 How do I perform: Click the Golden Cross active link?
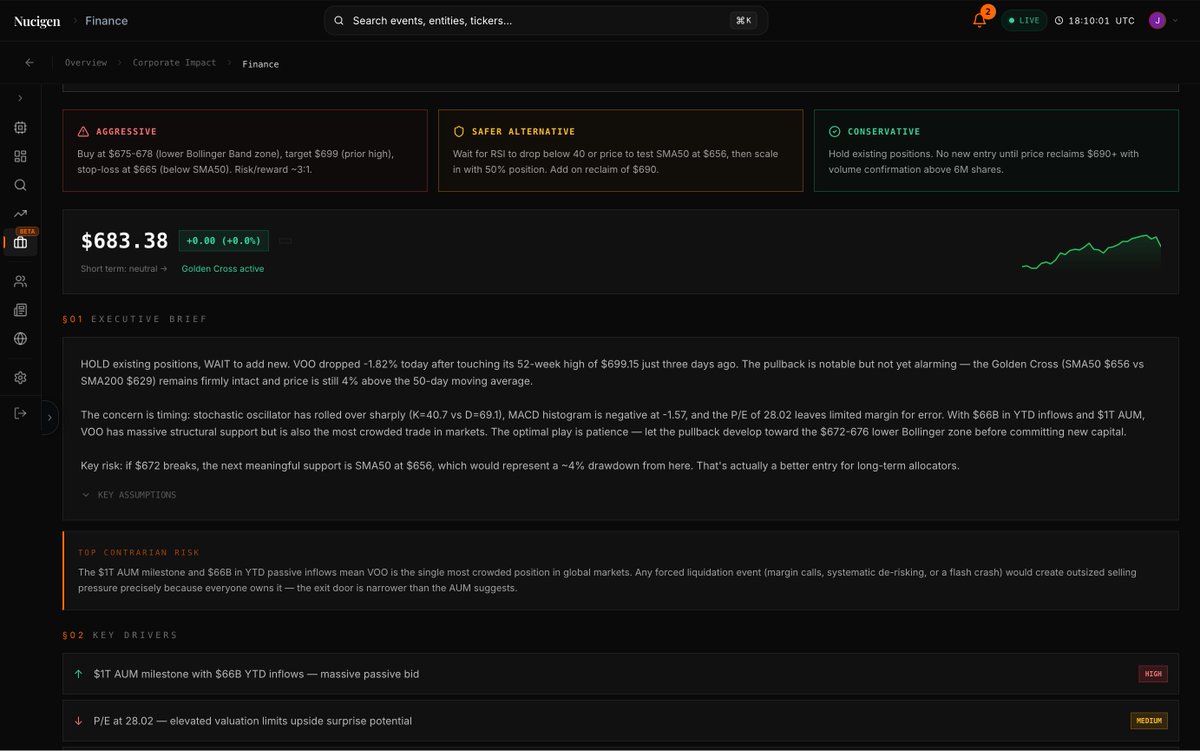click(223, 269)
